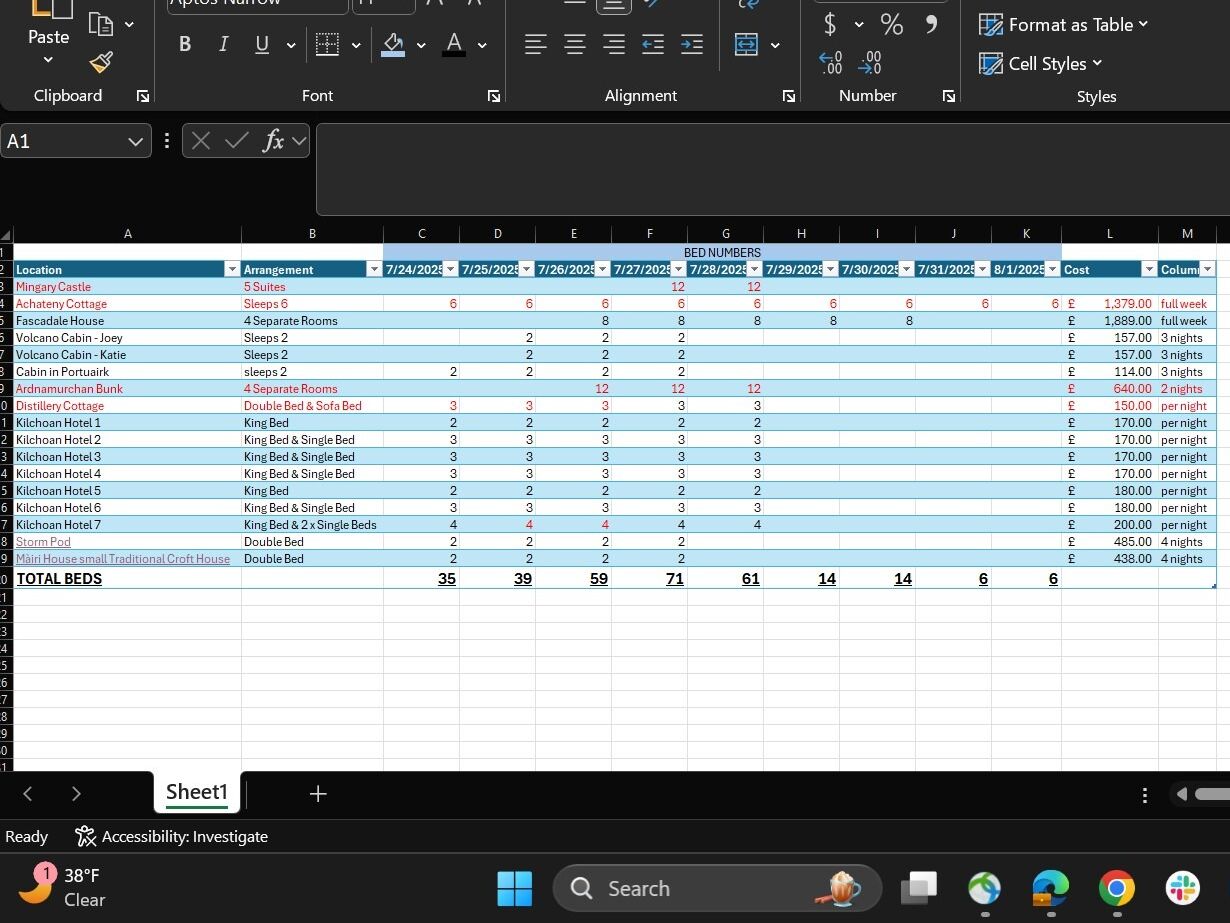Open Slack from the taskbar
The image size is (1230, 923).
pos(1183,888)
